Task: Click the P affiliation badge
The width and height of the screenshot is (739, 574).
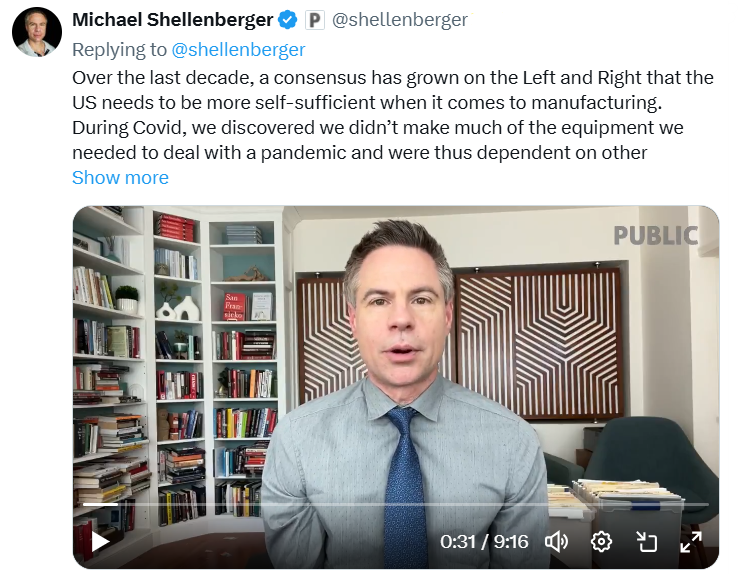Action: click(314, 20)
